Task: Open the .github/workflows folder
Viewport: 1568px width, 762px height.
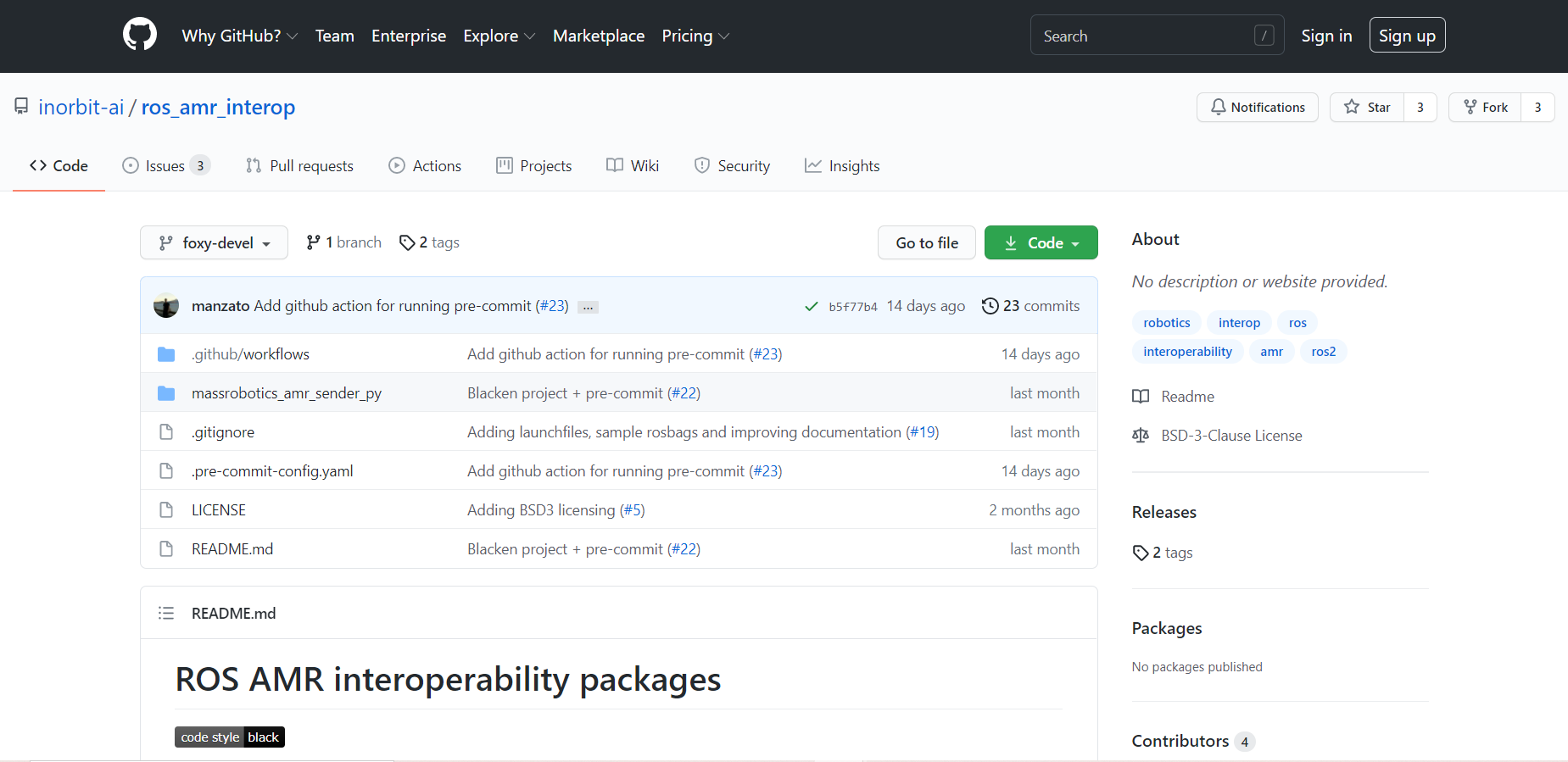Action: click(250, 354)
